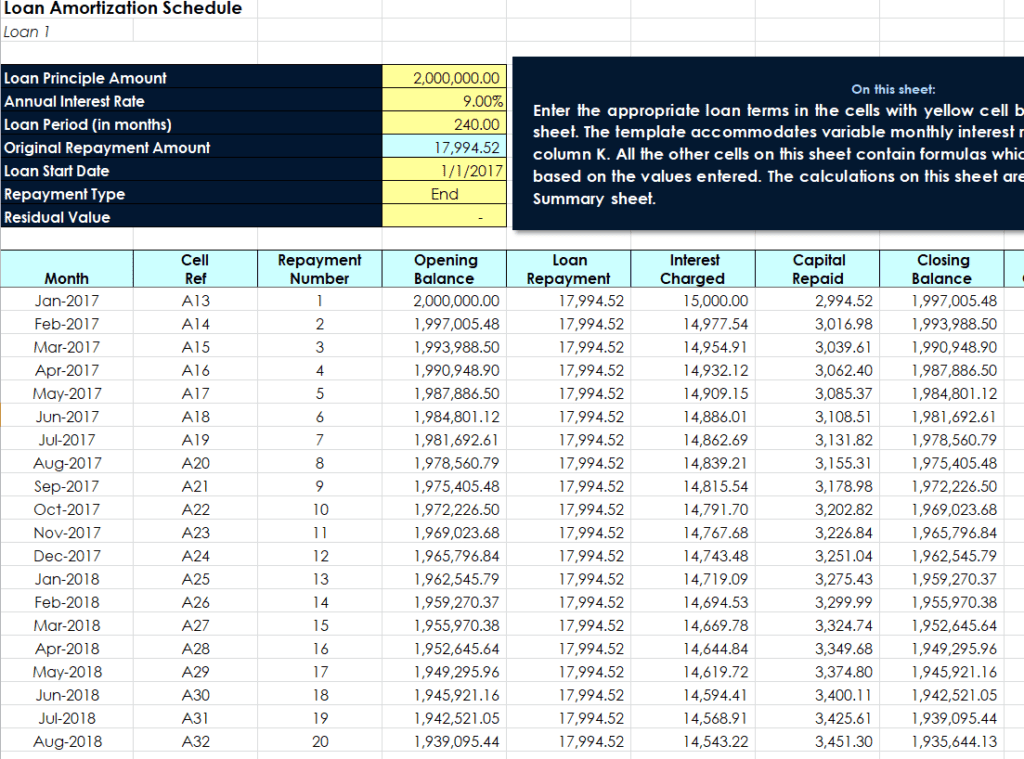Click the Loan Period (in months) label
This screenshot has width=1024, height=759.
pos(88,124)
